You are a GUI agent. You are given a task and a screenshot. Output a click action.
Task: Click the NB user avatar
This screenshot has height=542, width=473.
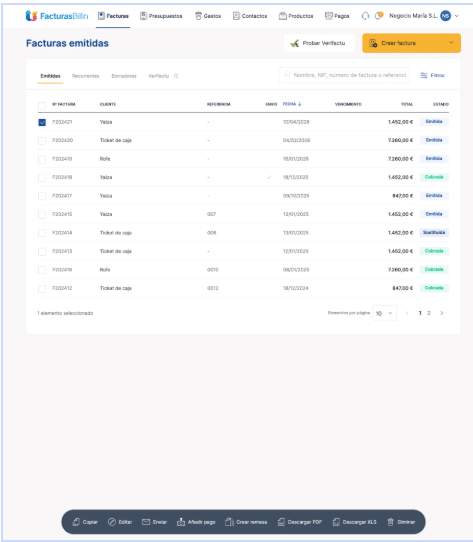tap(445, 16)
